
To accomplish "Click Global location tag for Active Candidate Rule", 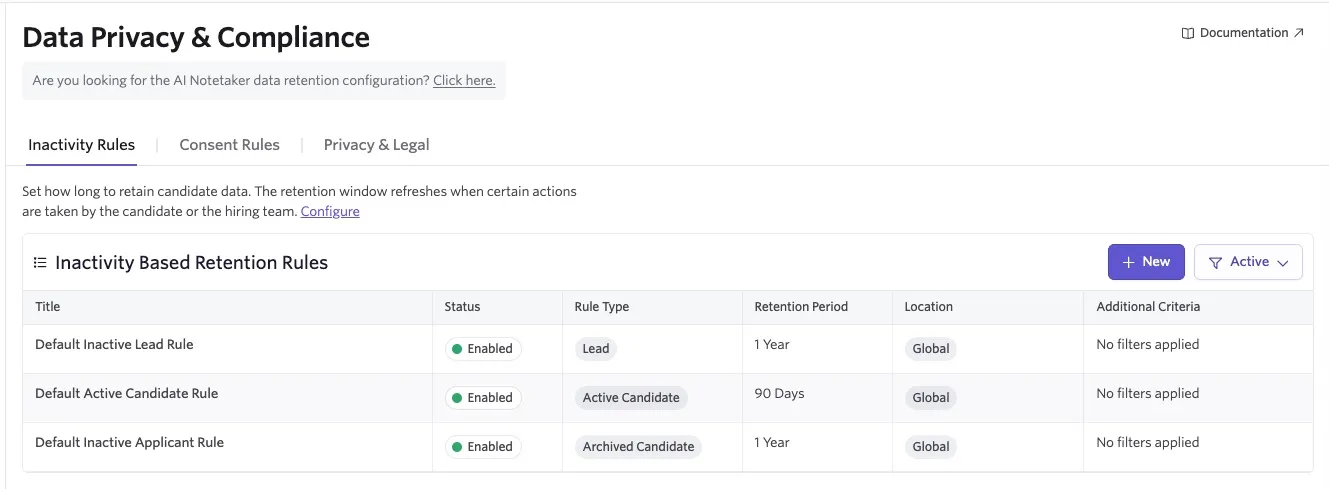I will (x=930, y=398).
